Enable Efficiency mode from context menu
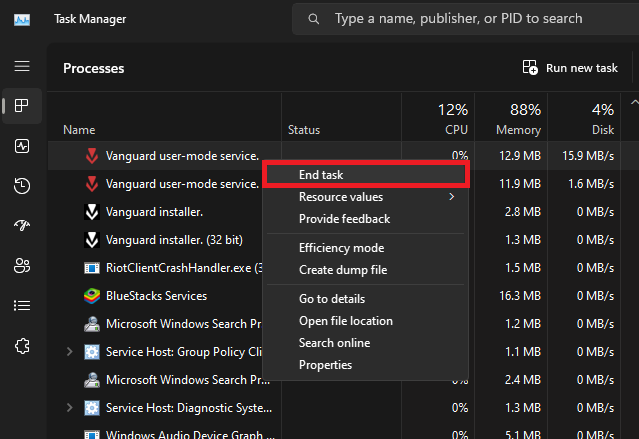Screen dimensions: 639x439 [x=366, y=248]
